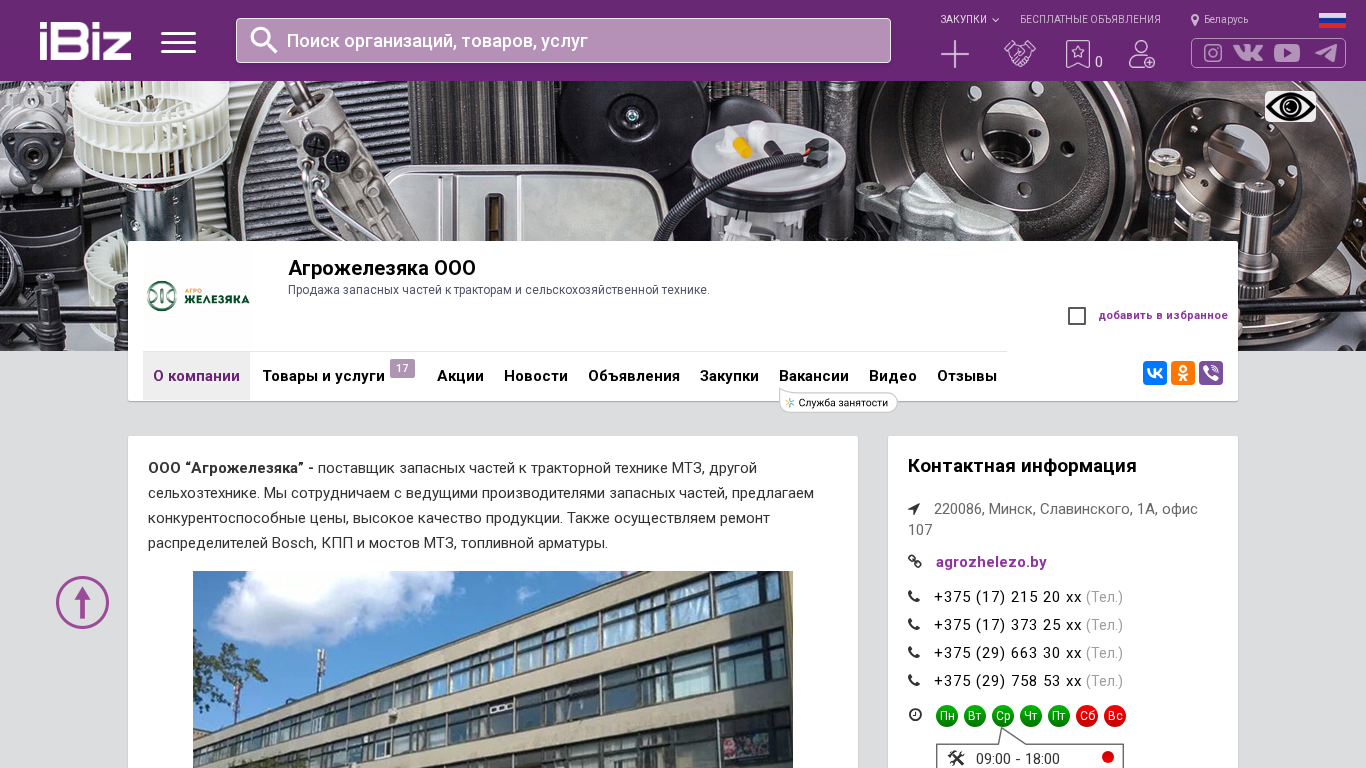This screenshot has height=768, width=1366.
Task: Switch language via Russian flag
Action: [x=1332, y=20]
